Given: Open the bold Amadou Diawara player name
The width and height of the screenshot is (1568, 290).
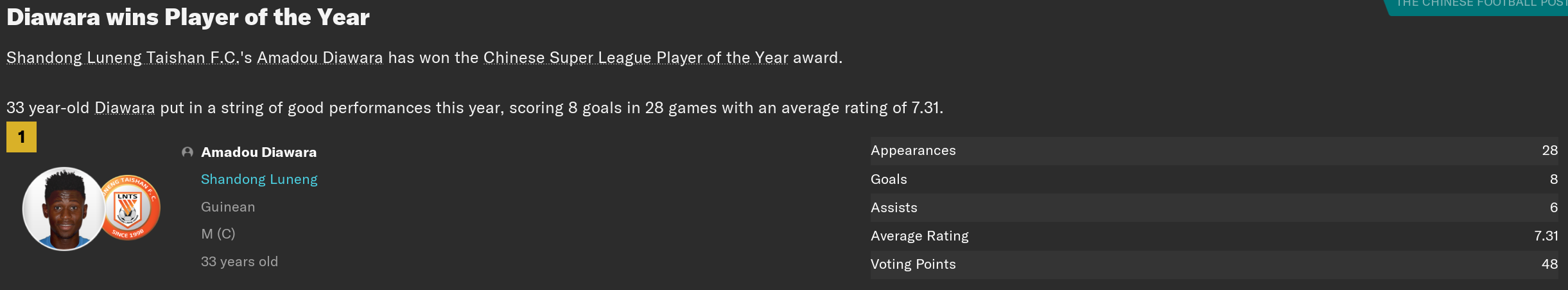Looking at the screenshot, I should coord(259,152).
